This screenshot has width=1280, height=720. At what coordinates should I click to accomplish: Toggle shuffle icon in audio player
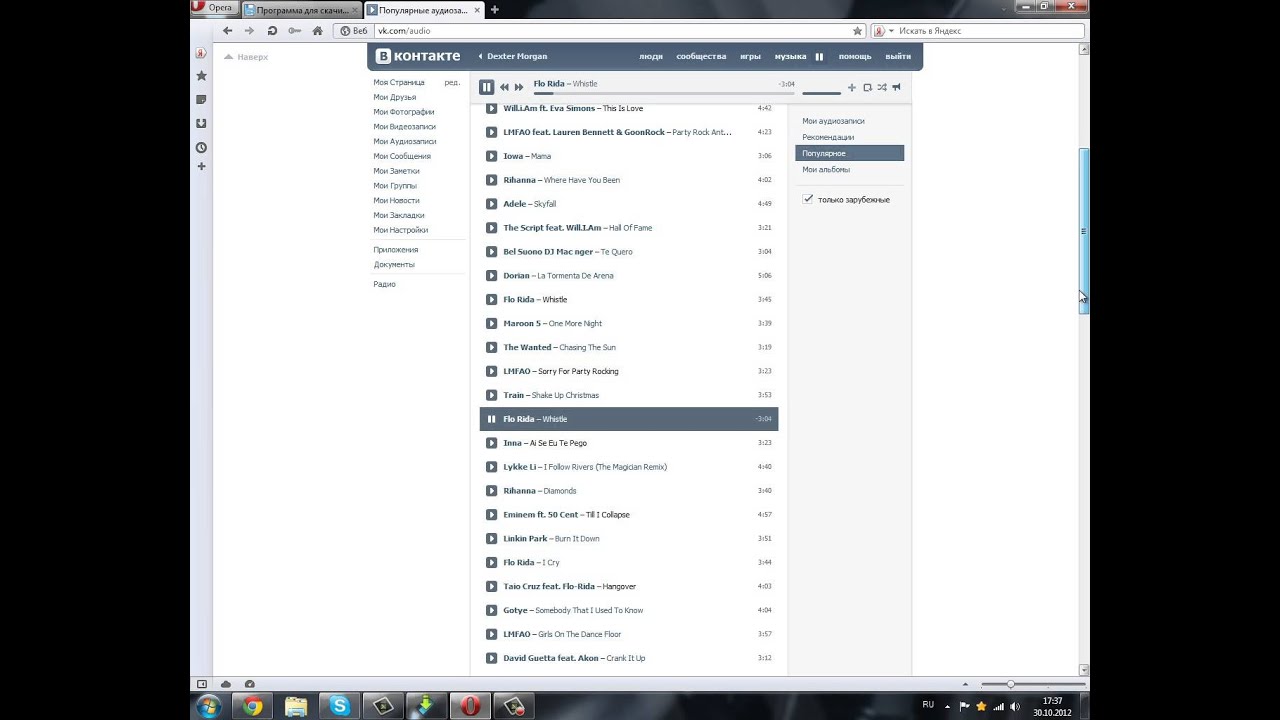click(882, 87)
